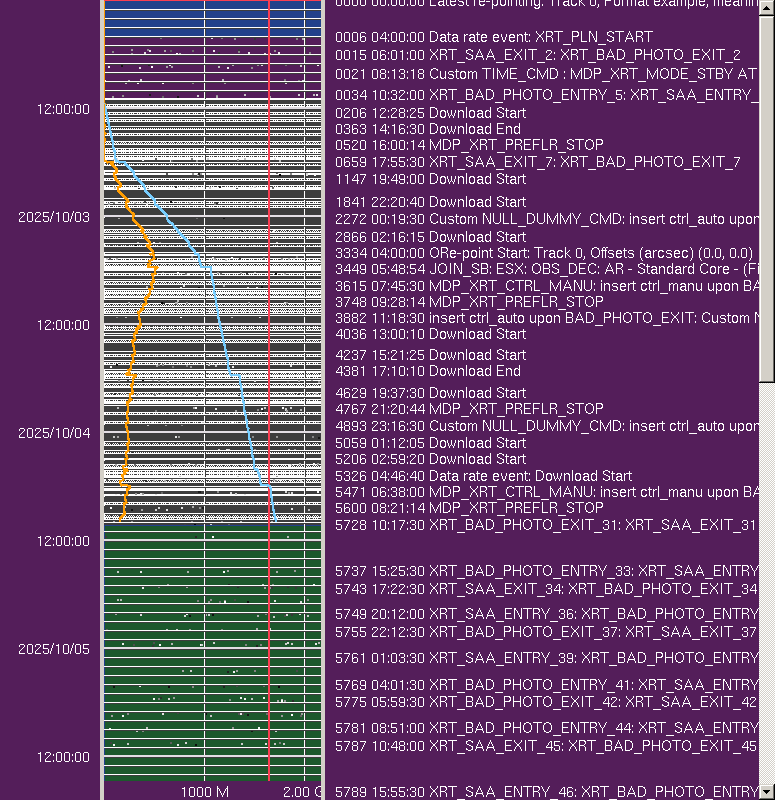
Task: Select the 0206 12:28:25 Download Start entry
Action: 430,113
